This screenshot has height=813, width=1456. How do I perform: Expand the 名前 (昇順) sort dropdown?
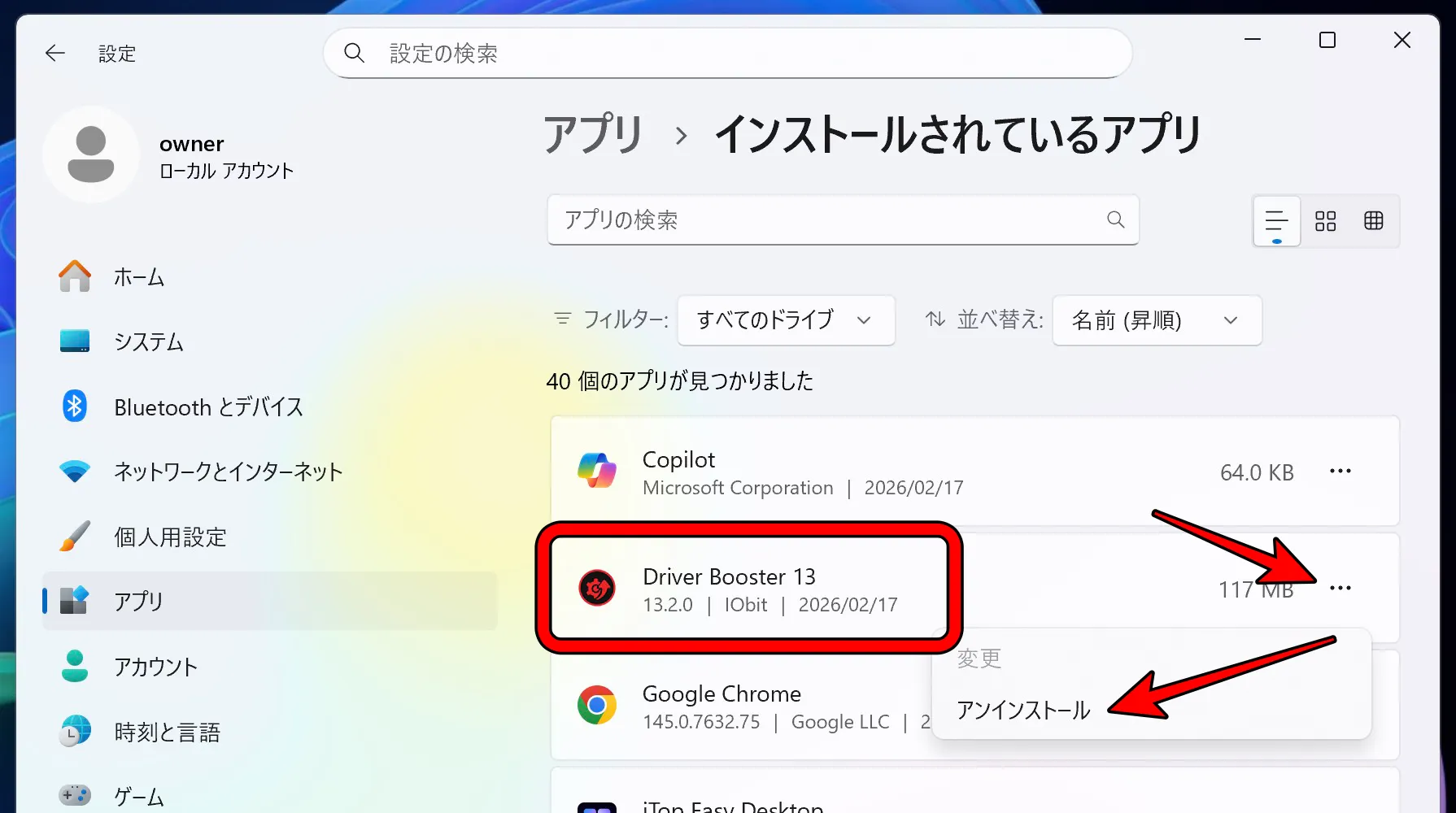tap(1156, 320)
